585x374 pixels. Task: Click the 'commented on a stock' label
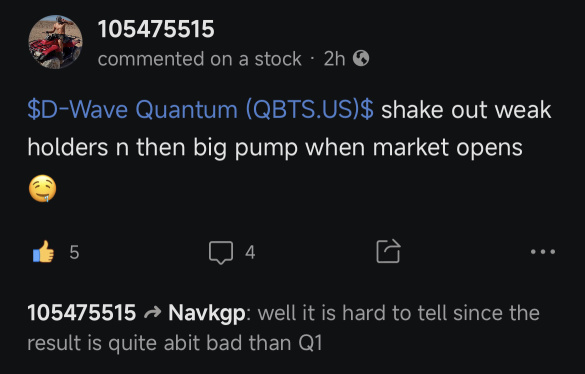200,59
